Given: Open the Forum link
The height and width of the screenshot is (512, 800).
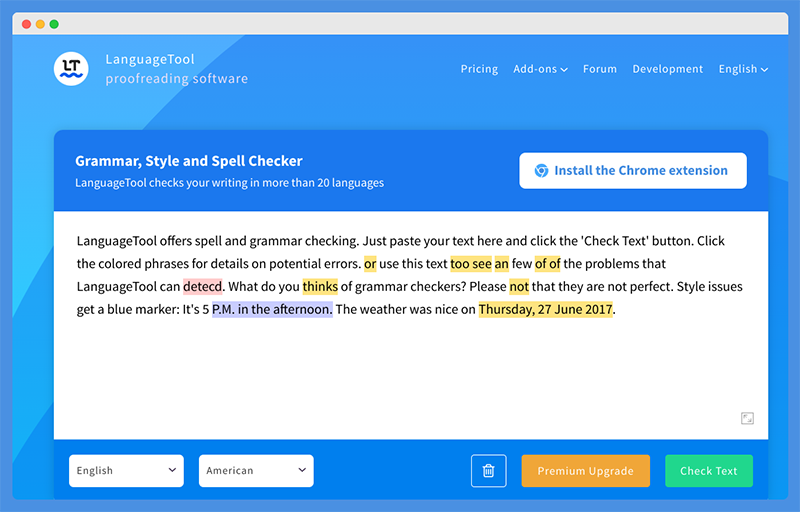Looking at the screenshot, I should [x=600, y=69].
